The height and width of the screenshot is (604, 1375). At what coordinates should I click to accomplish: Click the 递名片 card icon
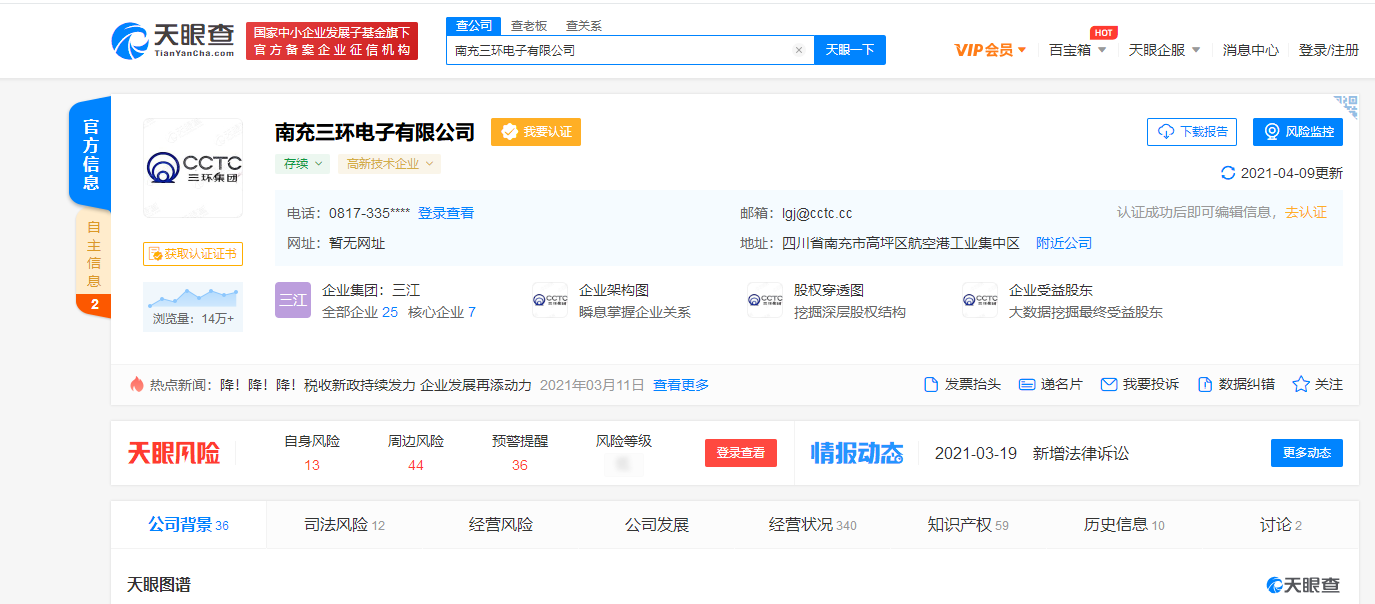pyautogui.click(x=1025, y=384)
